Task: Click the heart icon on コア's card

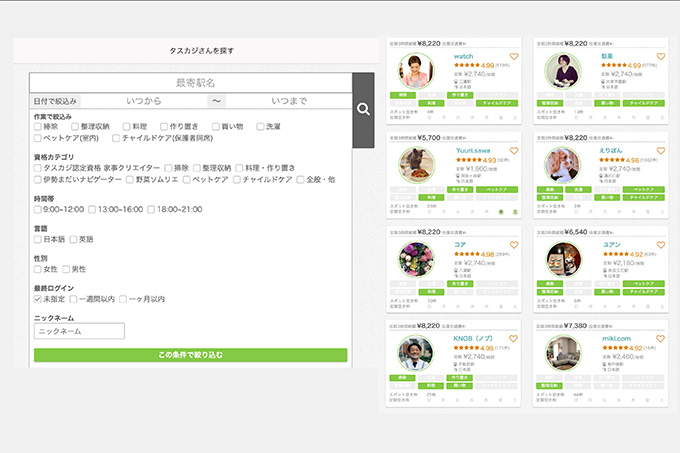Action: pyautogui.click(x=514, y=245)
